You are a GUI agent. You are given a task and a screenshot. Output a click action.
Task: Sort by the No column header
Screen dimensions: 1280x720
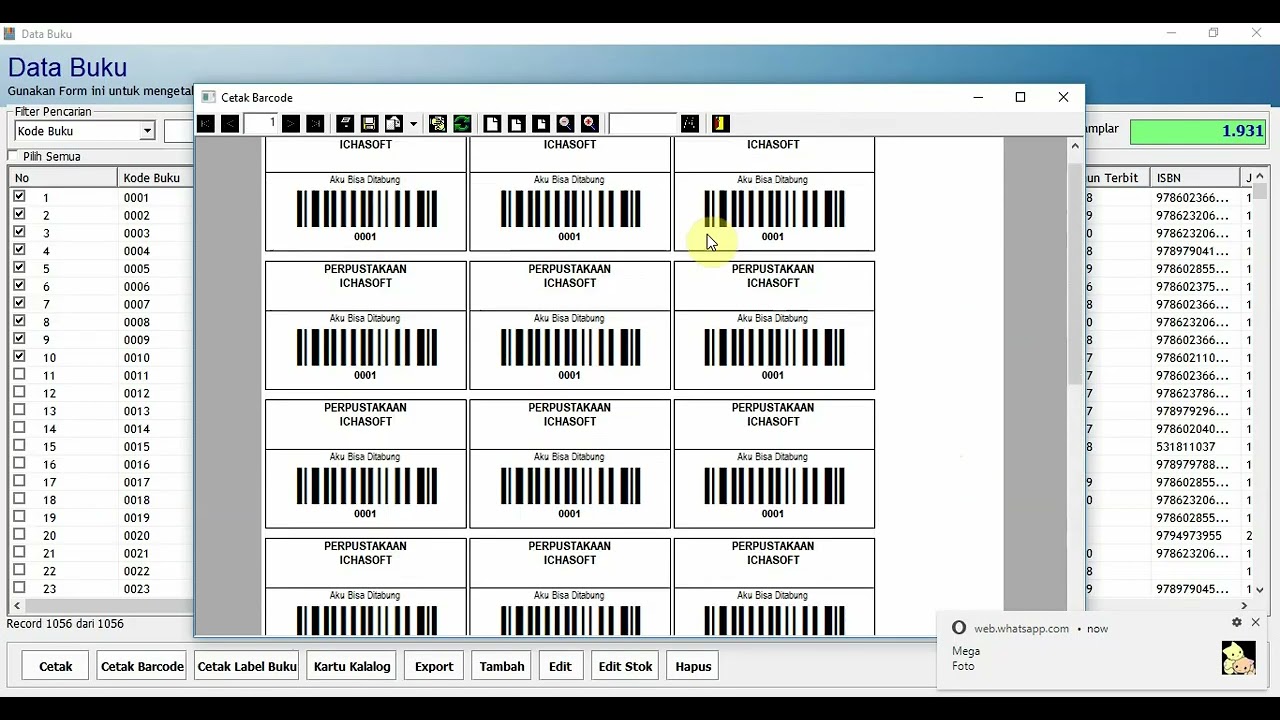pyautogui.click(x=64, y=178)
